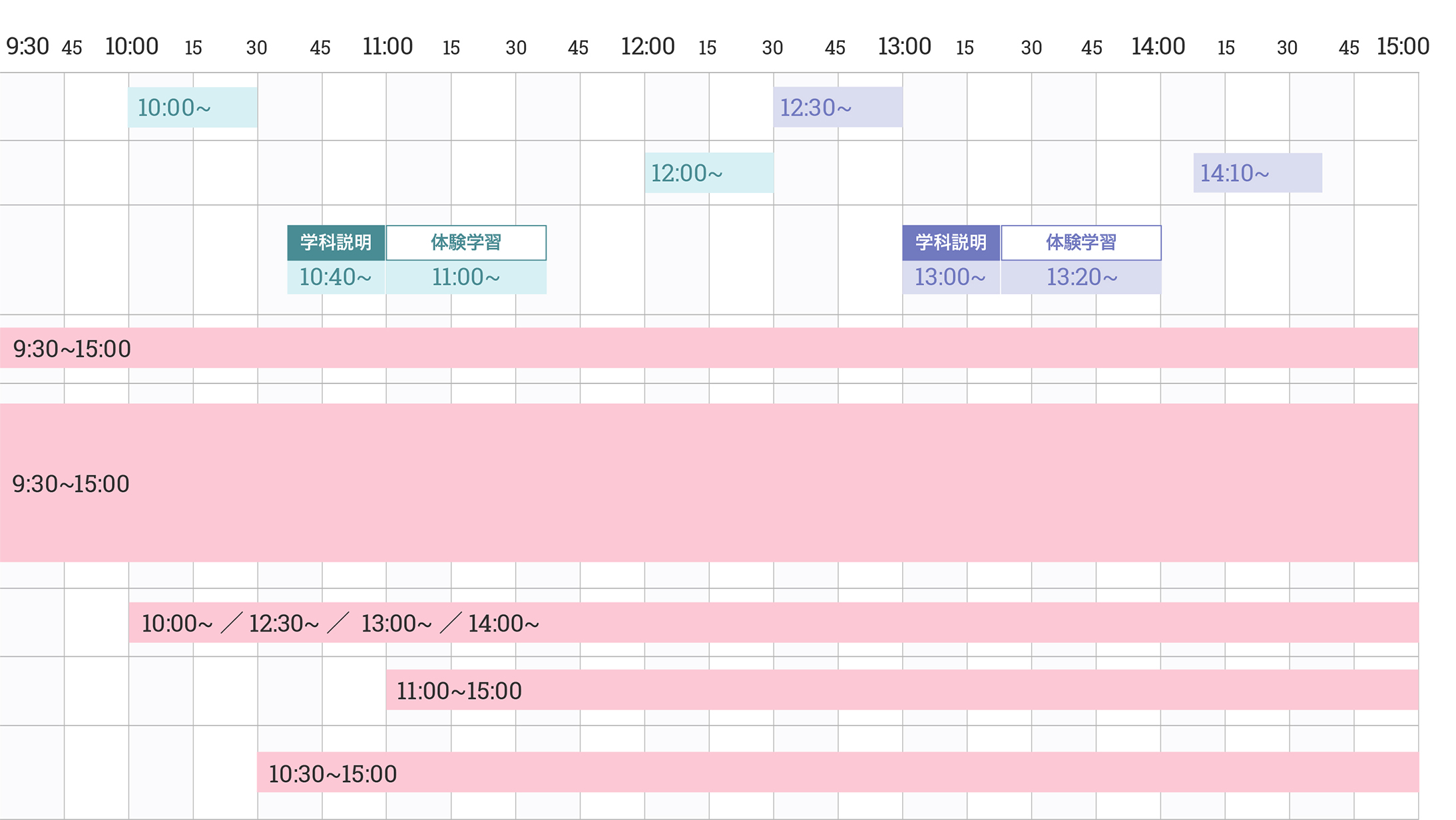Click the teal 10:00~ session block
Screen dimensions: 1456x820
click(x=192, y=107)
